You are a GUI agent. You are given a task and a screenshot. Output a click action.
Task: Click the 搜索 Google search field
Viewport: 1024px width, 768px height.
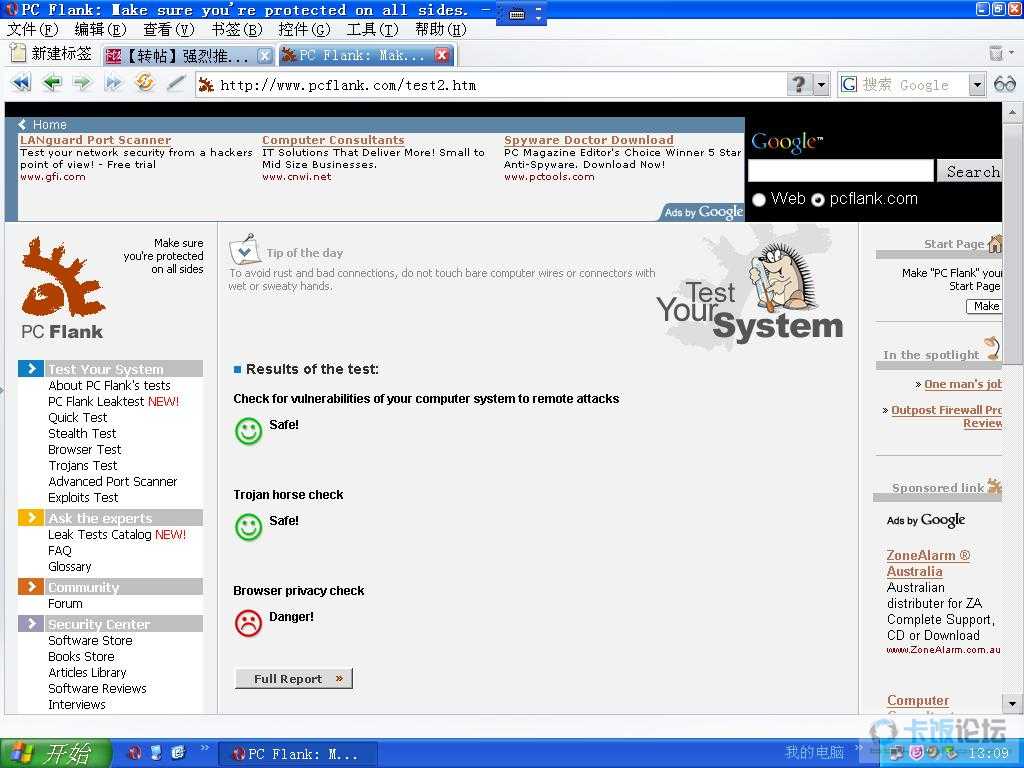coord(914,85)
